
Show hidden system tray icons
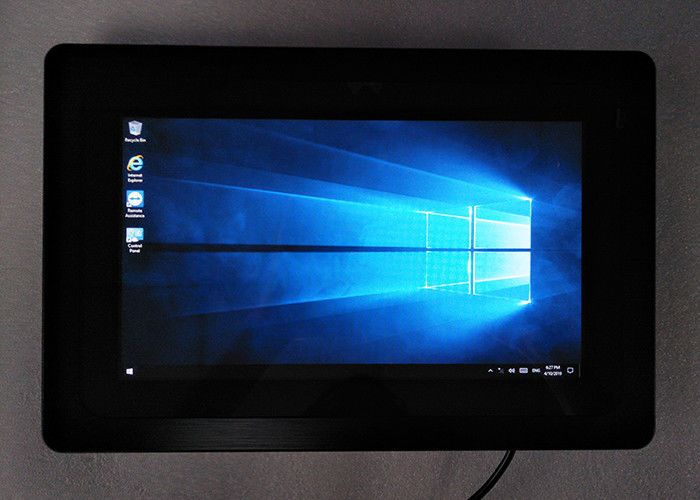(x=490, y=371)
